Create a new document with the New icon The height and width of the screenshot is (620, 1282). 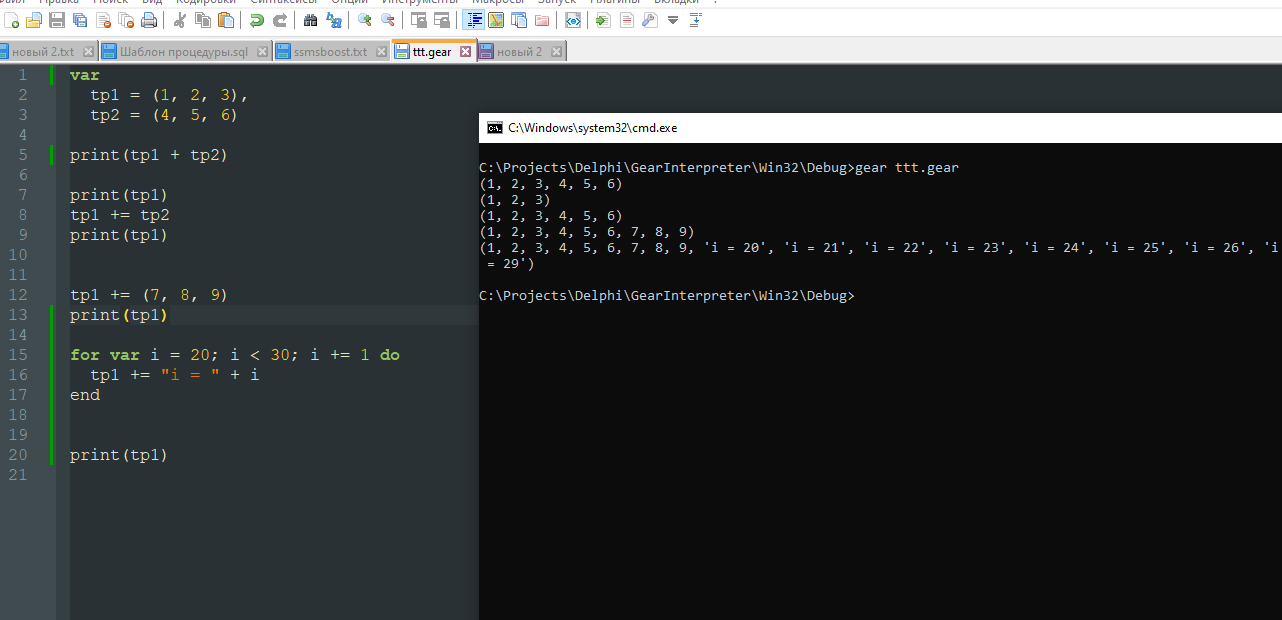click(12, 20)
